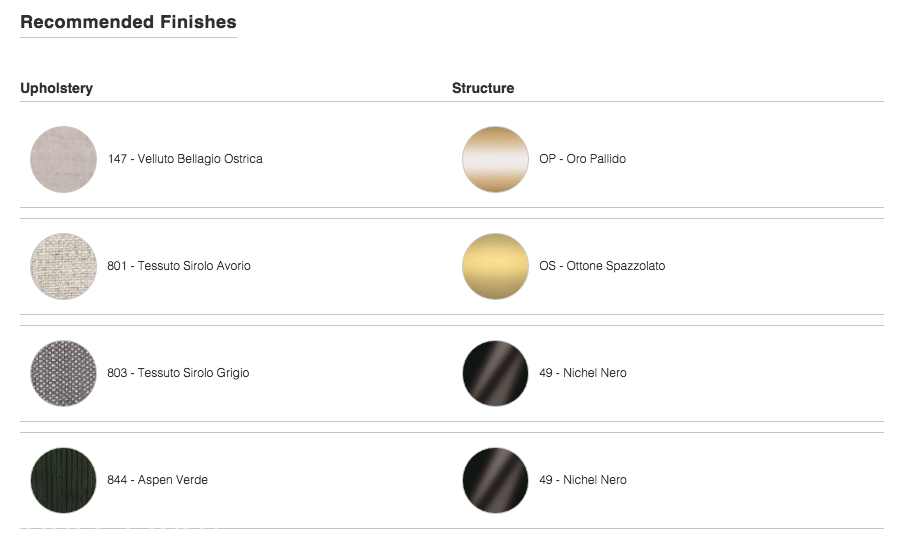Open the OS - Ottone Spazzolato label
The width and height of the screenshot is (905, 560).
coord(602,266)
